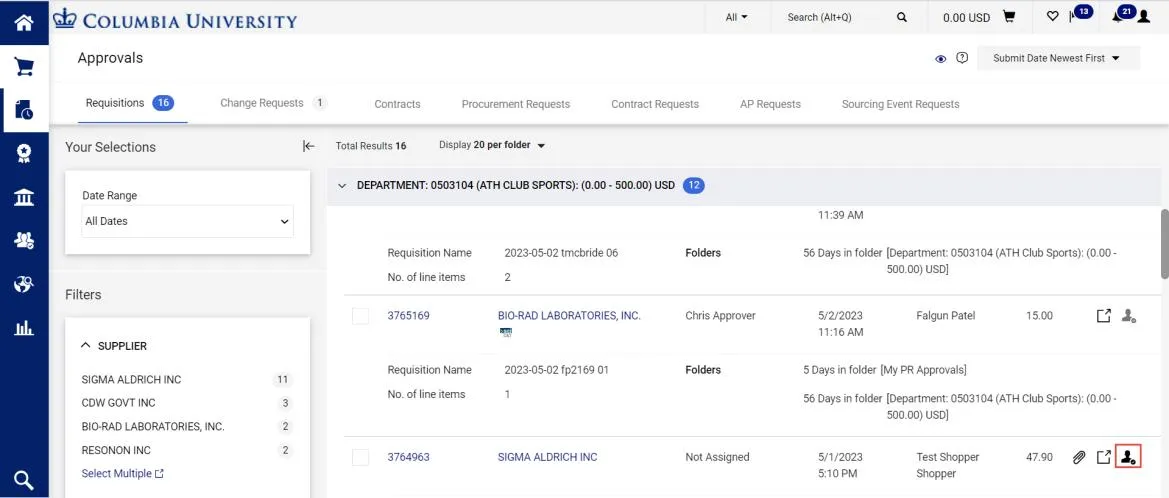
Task: Click attachment paperclip for requisition 3764963
Action: (x=1079, y=457)
